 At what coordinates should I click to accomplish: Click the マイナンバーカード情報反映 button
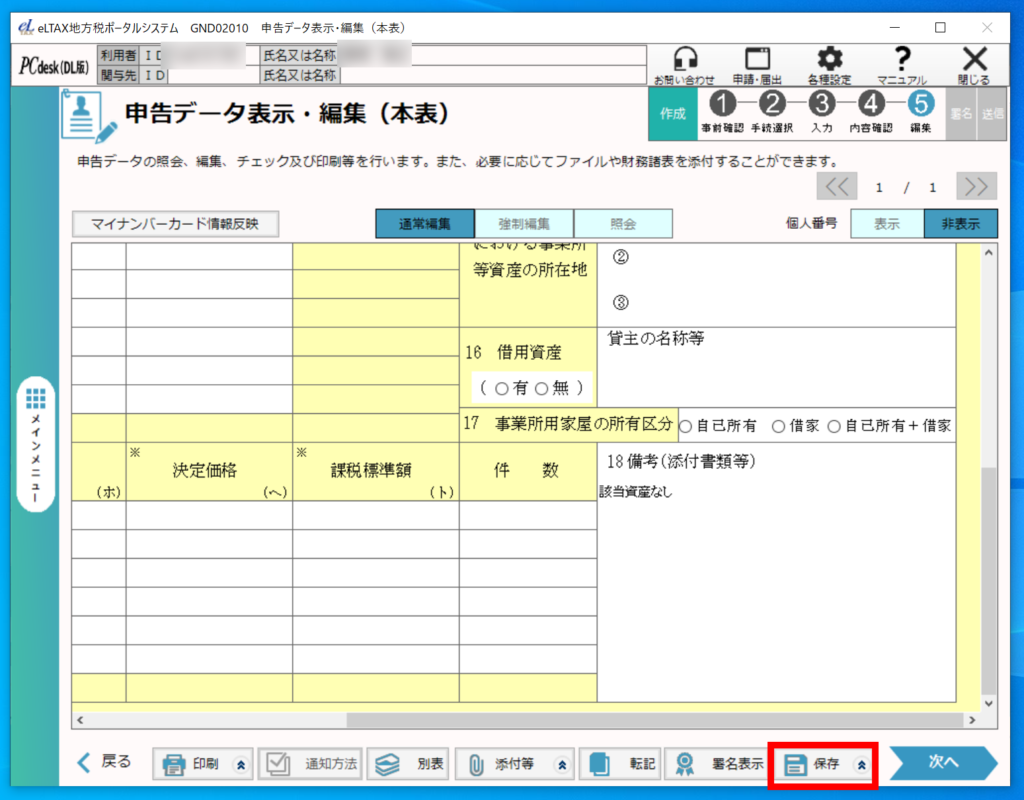[175, 224]
